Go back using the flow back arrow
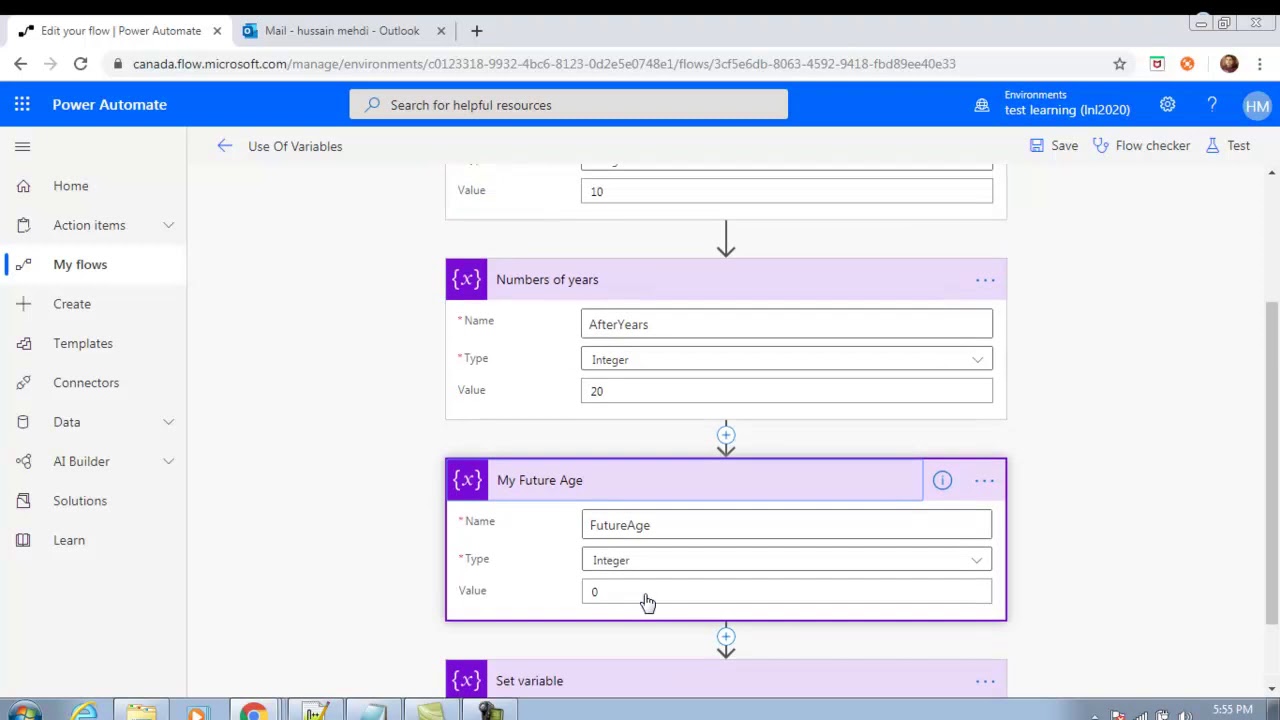 [x=225, y=146]
